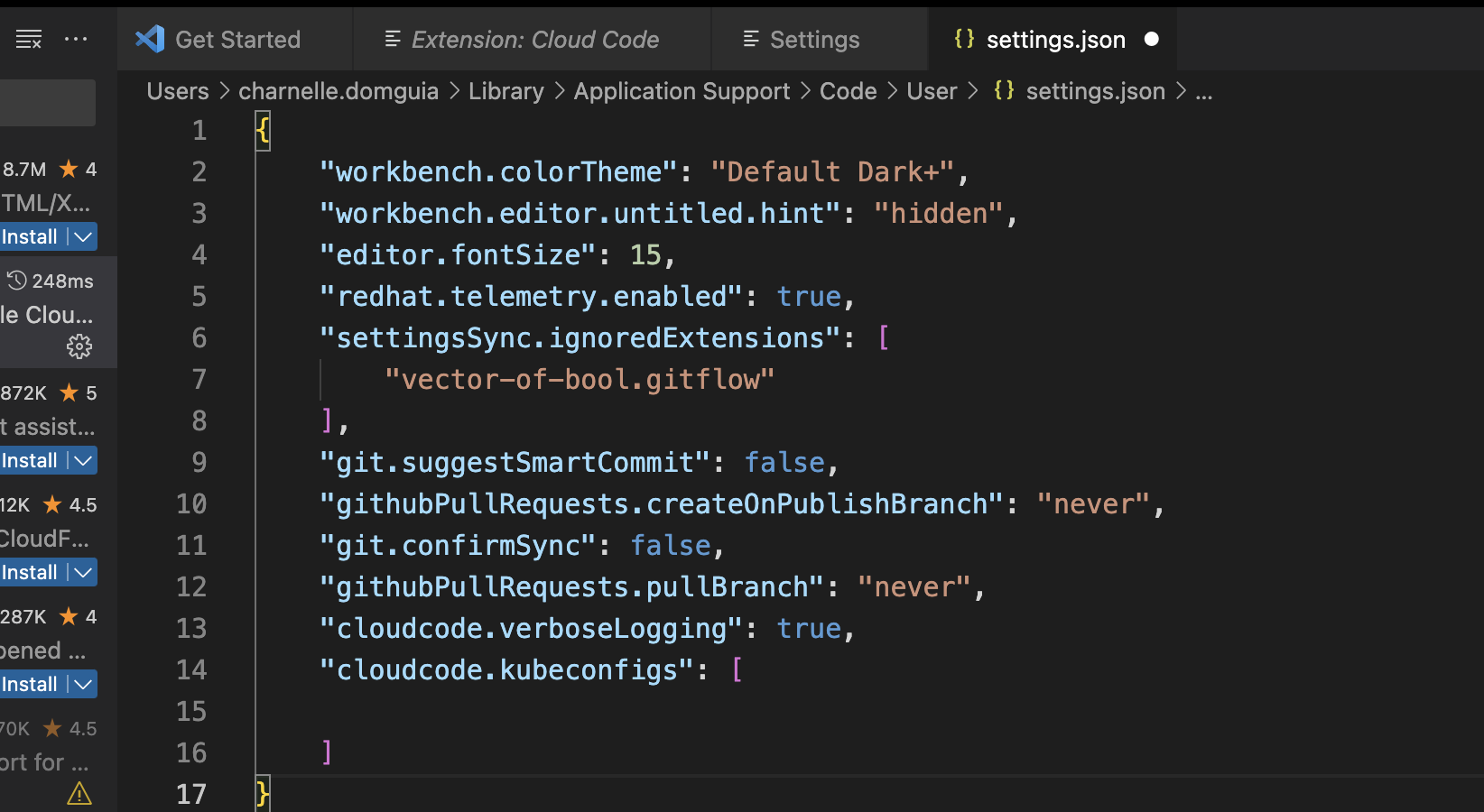Expand the breadcrumb ellipsis after settings.json
The height and width of the screenshot is (812, 1484).
pyautogui.click(x=1204, y=90)
